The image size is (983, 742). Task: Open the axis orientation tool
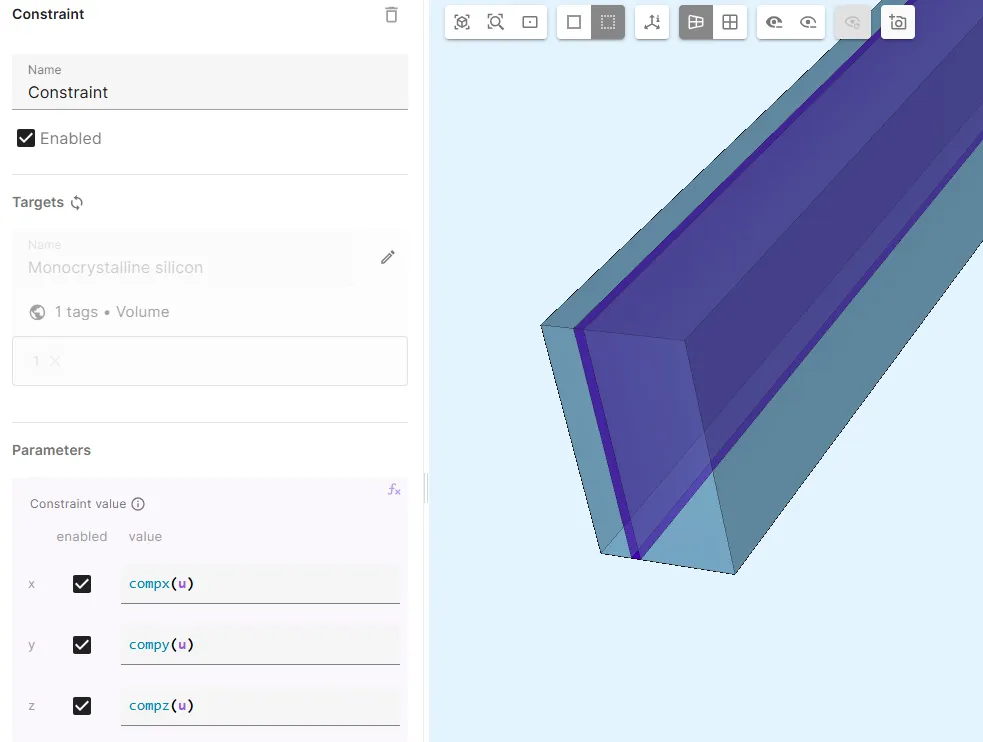[652, 22]
